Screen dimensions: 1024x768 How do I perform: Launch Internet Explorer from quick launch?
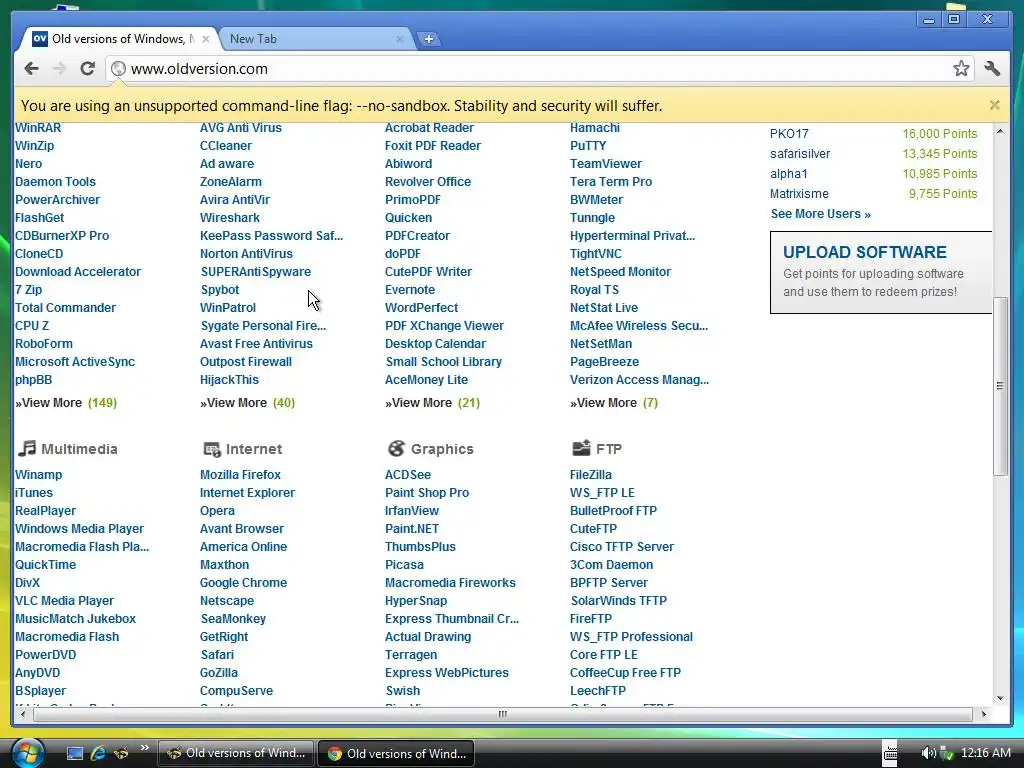(x=98, y=754)
